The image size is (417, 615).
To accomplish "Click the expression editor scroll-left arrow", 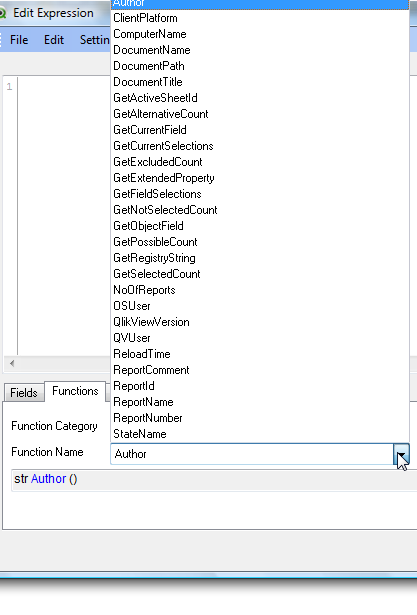I will click(x=12, y=363).
